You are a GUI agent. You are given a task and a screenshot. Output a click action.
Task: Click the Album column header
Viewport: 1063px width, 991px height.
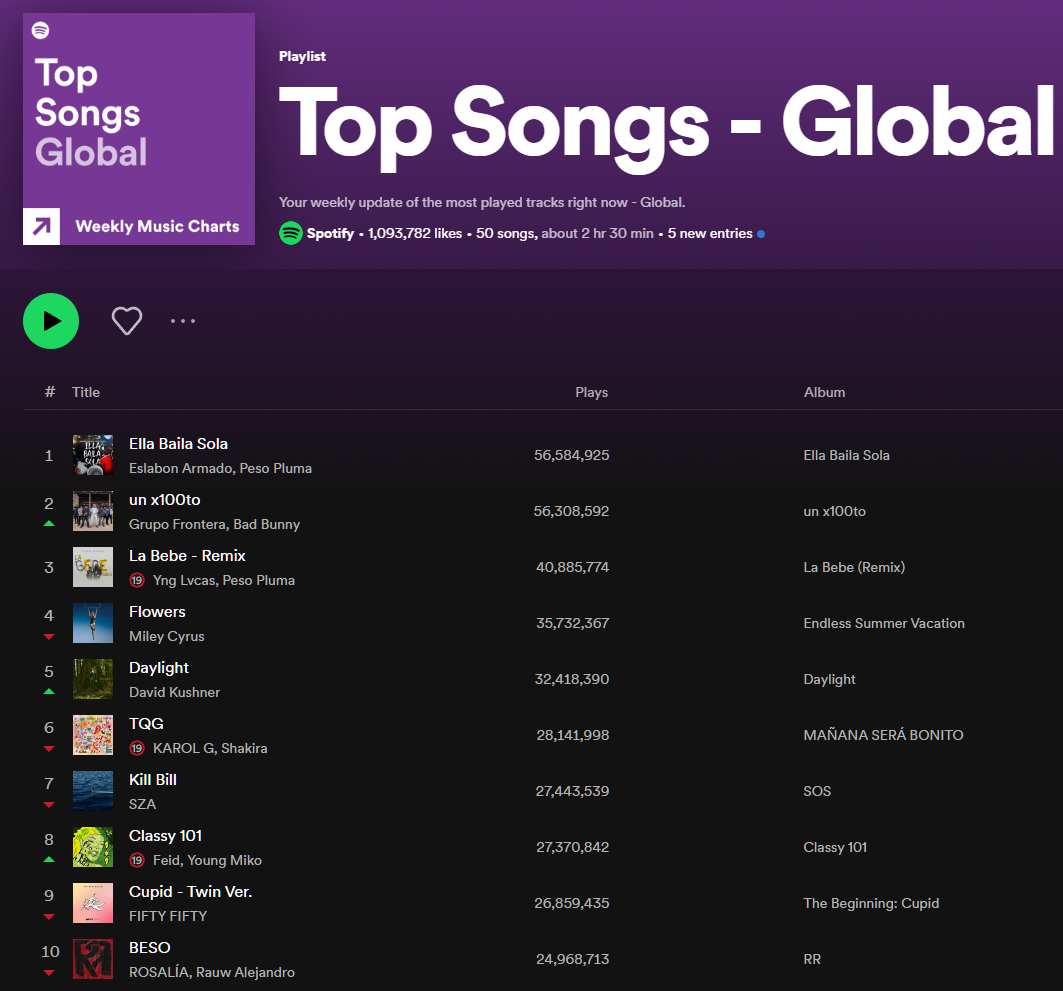point(824,392)
